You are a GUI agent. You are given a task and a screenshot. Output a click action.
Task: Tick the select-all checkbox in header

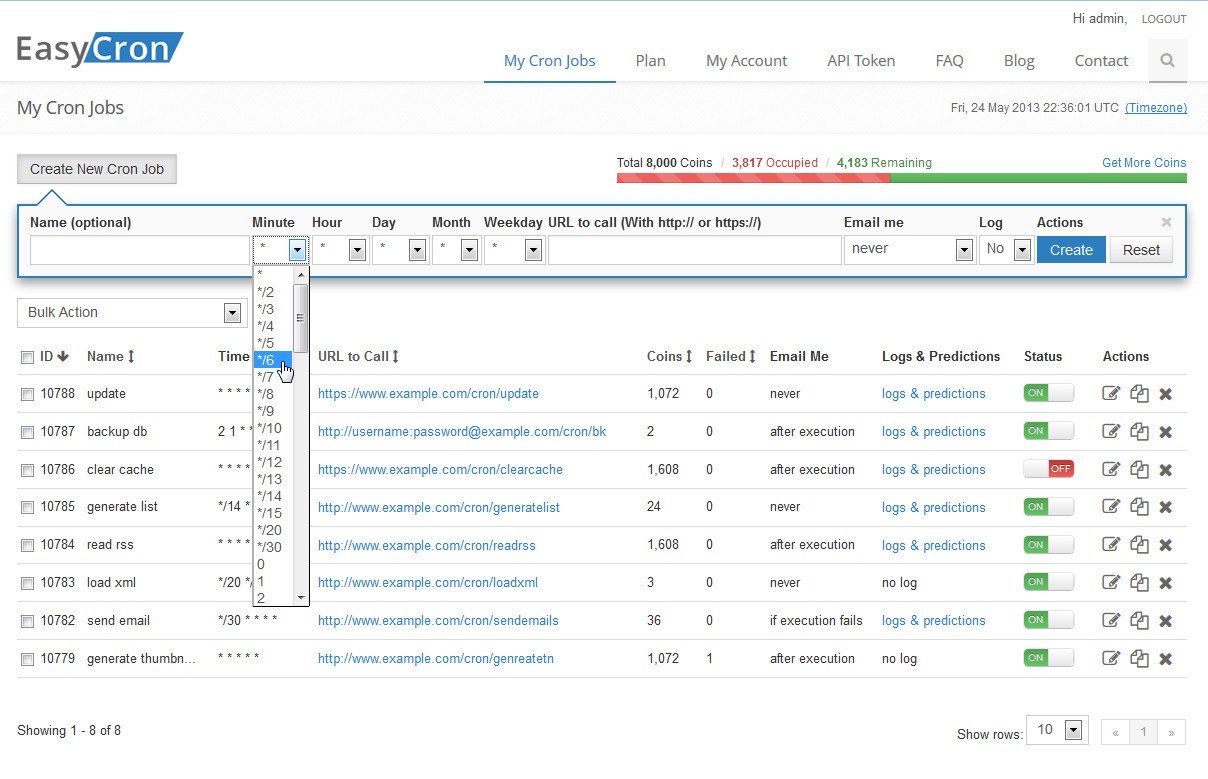pos(28,357)
